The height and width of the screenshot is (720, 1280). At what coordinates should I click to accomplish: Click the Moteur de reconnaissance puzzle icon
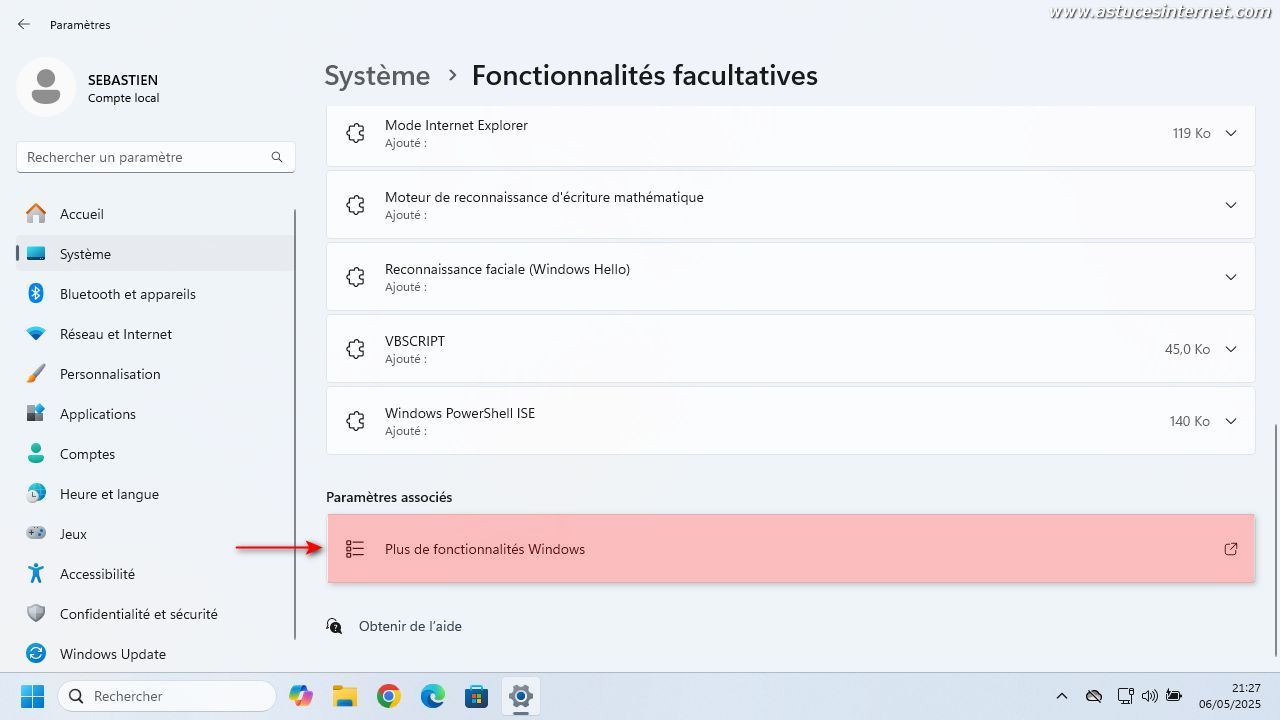tap(355, 205)
